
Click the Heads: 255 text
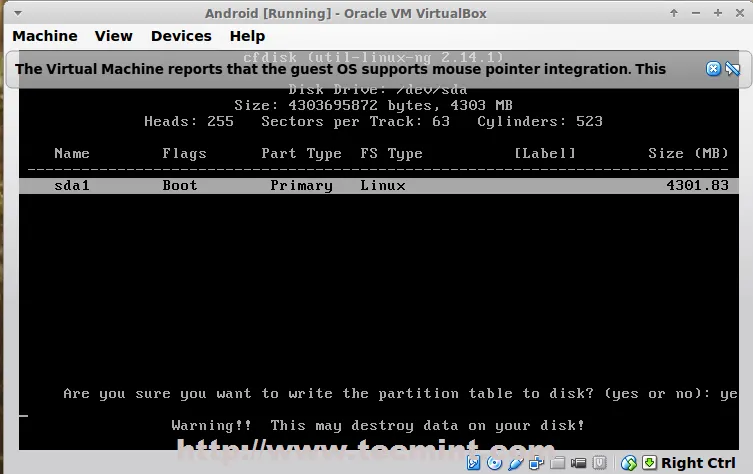pyautogui.click(x=189, y=122)
